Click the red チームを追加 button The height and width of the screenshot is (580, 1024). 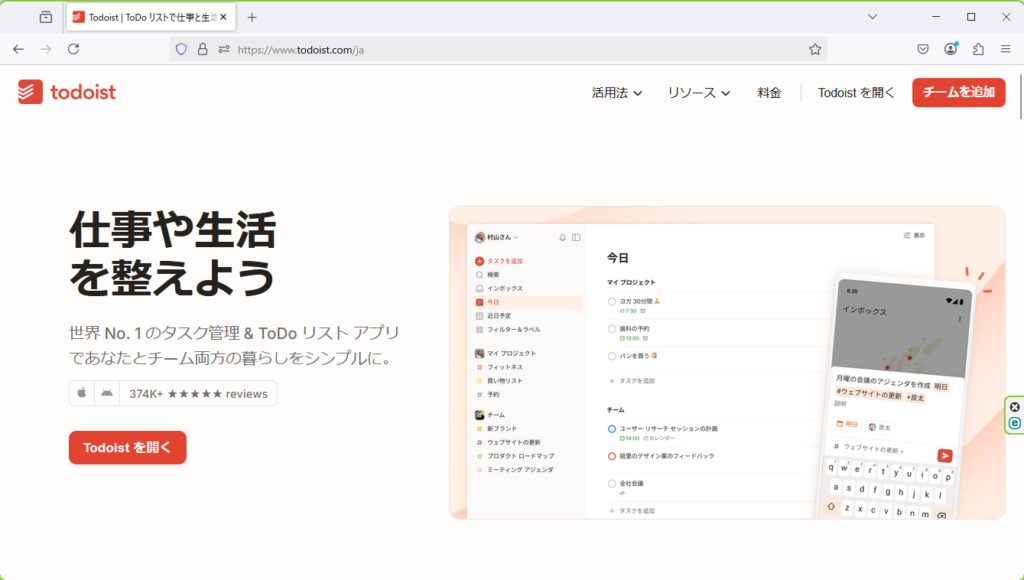click(958, 92)
